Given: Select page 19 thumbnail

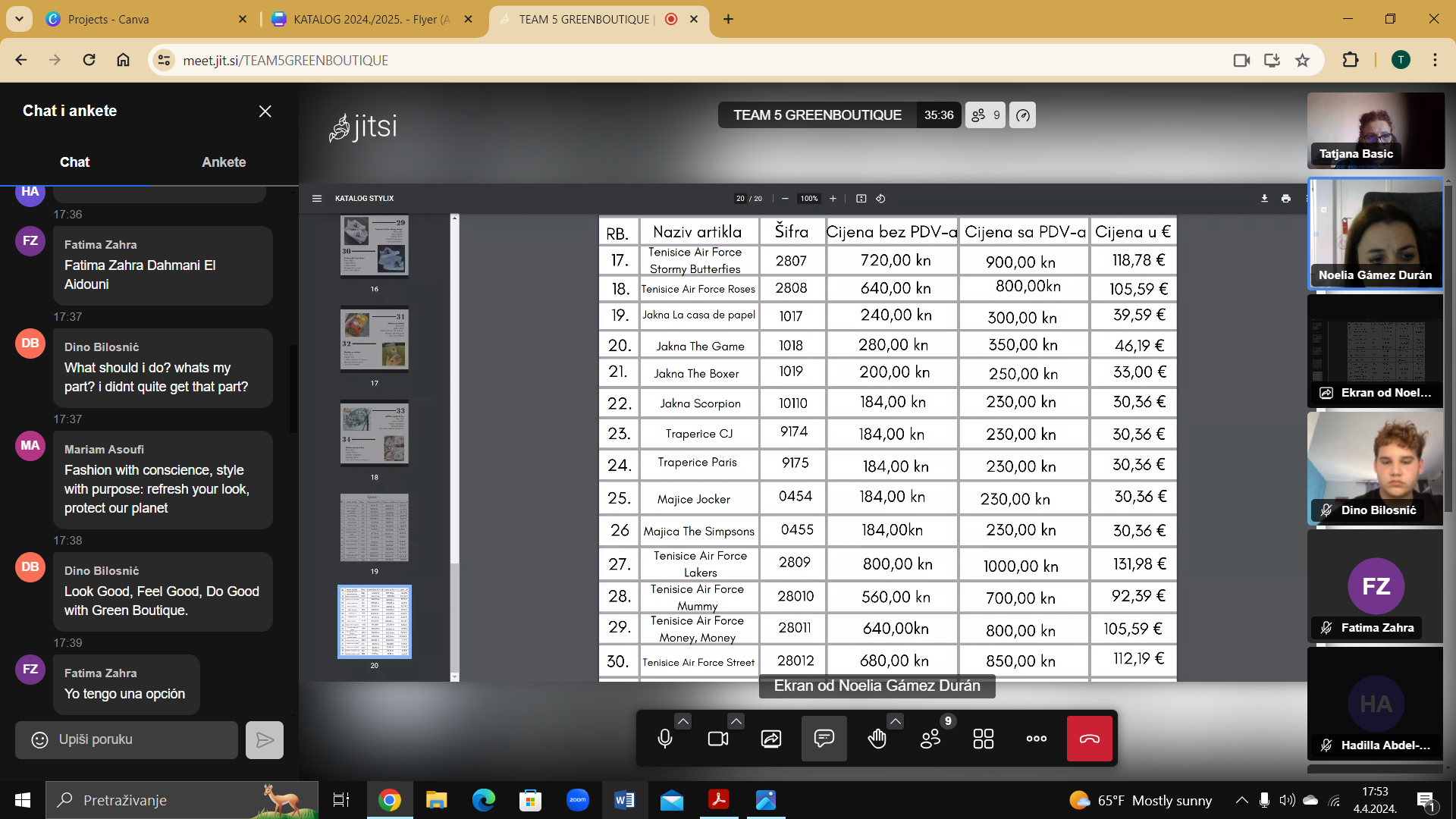Looking at the screenshot, I should pos(375,528).
